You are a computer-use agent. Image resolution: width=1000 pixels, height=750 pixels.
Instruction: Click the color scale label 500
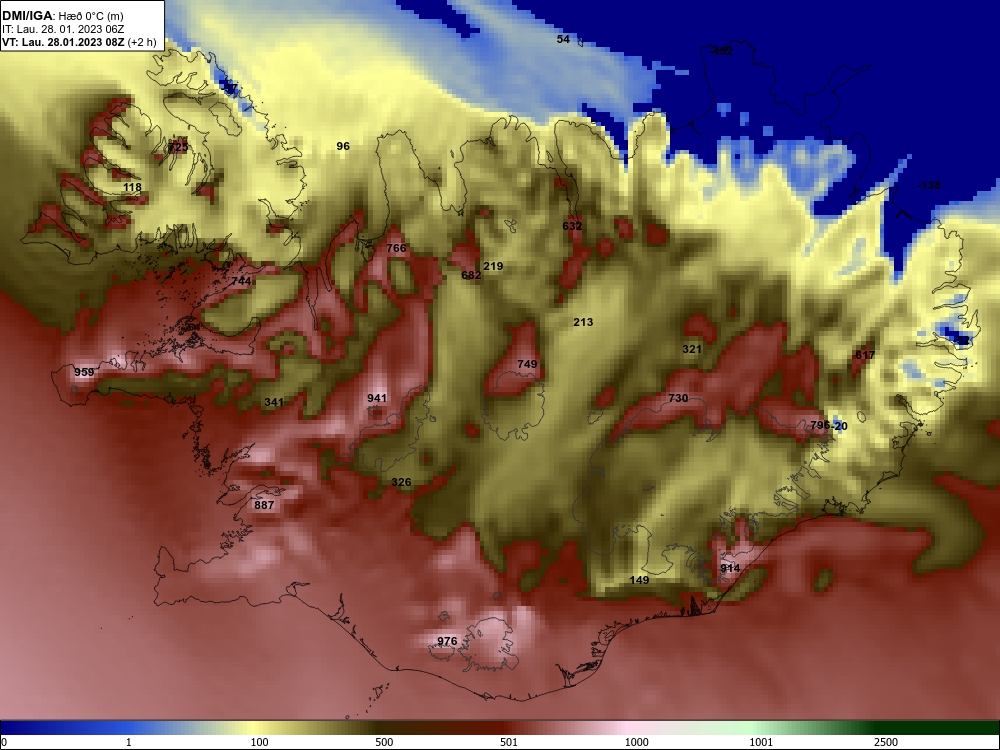pyautogui.click(x=385, y=742)
